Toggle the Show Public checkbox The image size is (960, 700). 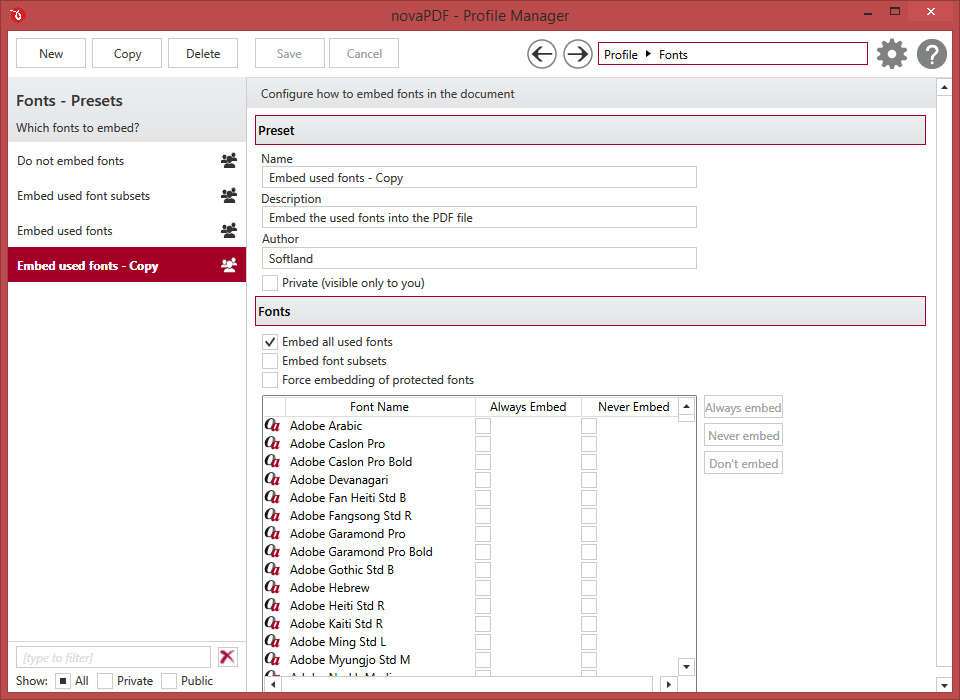point(169,681)
